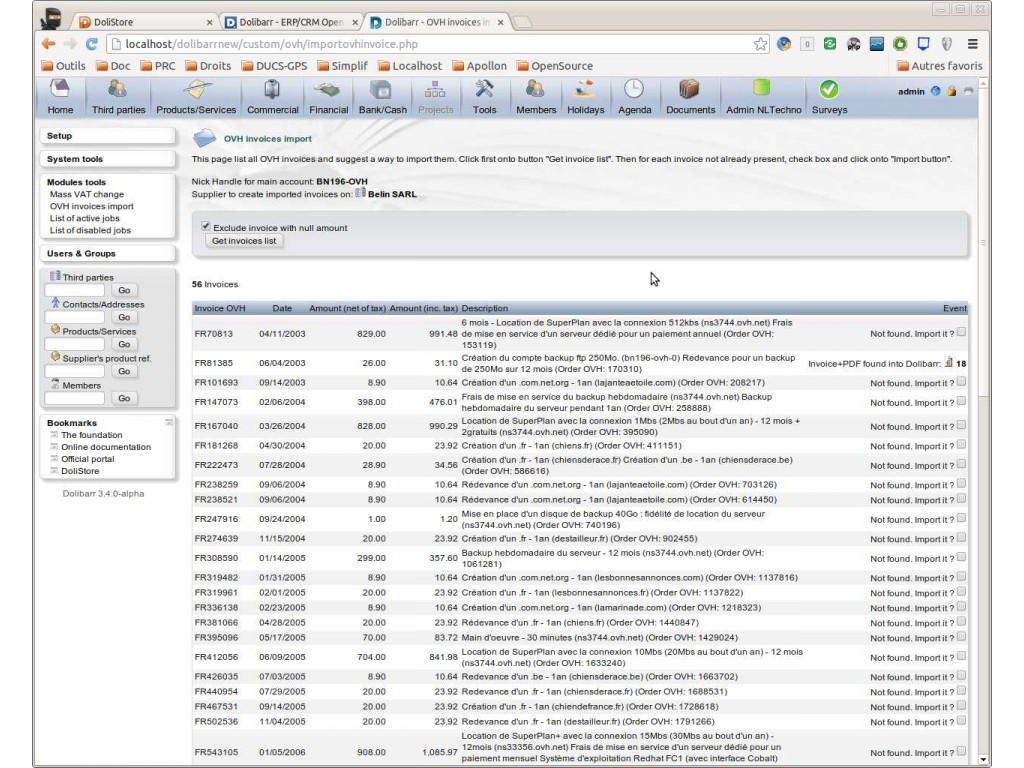Image resolution: width=1024 pixels, height=768 pixels.
Task: Open the DUCS-GPS bookmarks folder
Action: coord(274,66)
